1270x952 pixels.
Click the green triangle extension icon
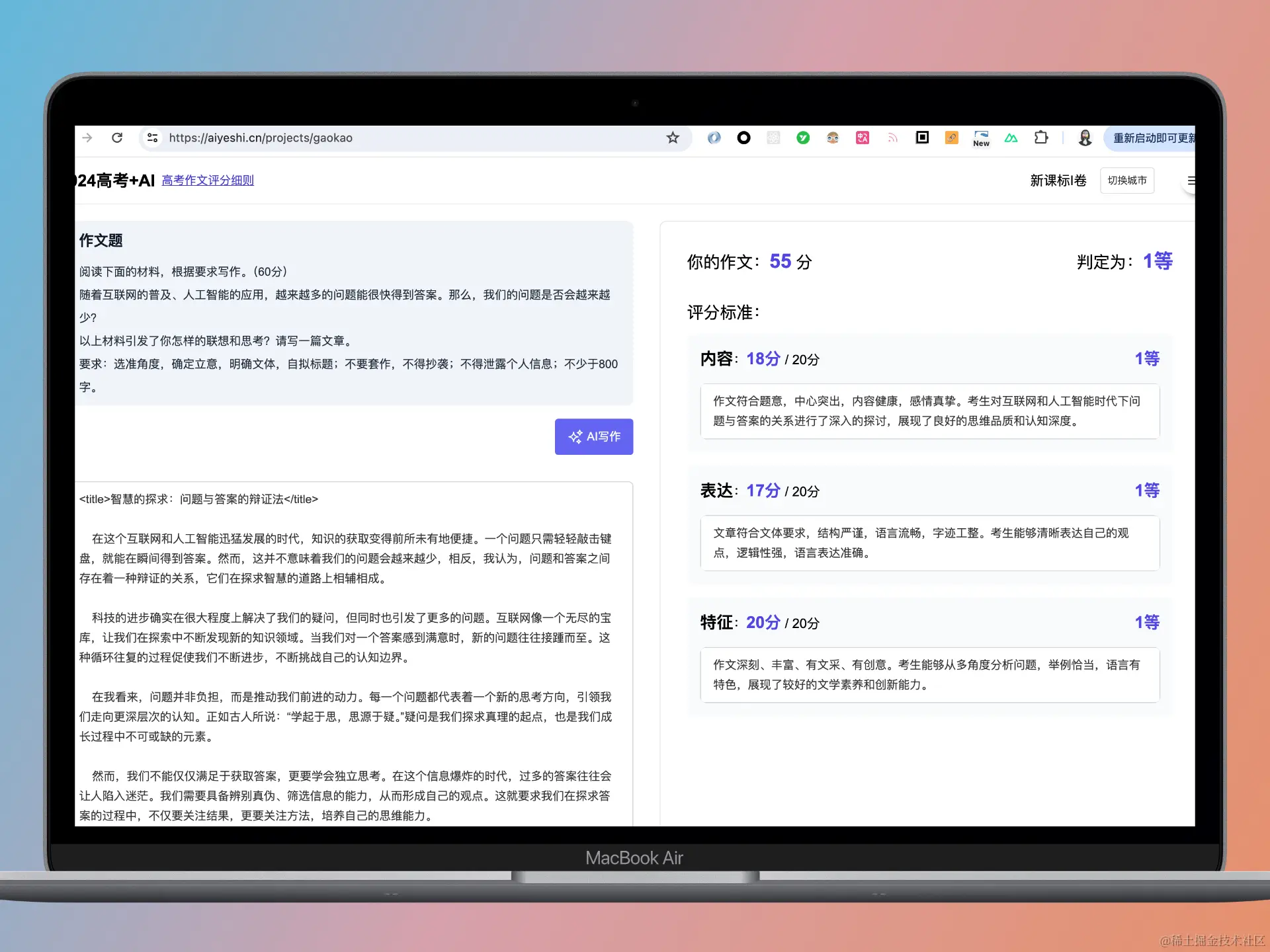click(1011, 138)
